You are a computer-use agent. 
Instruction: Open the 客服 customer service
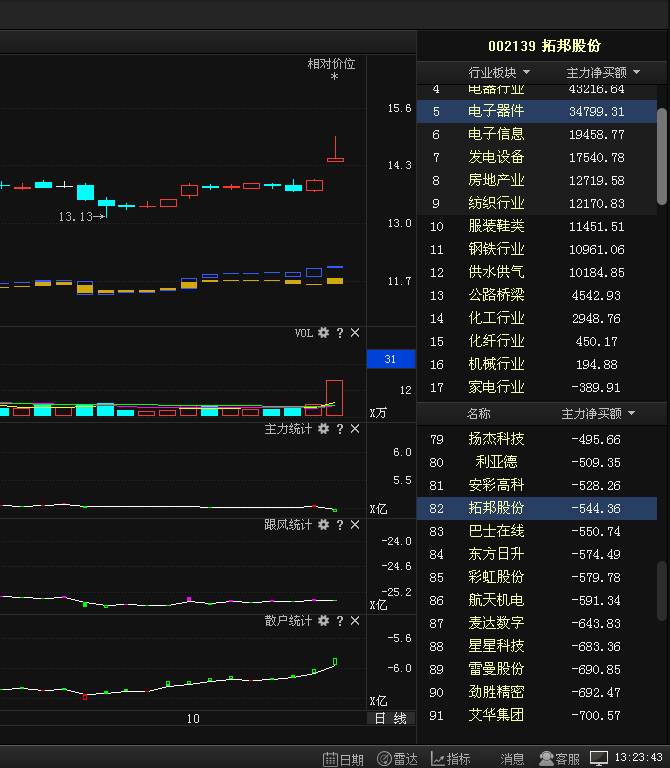click(559, 759)
